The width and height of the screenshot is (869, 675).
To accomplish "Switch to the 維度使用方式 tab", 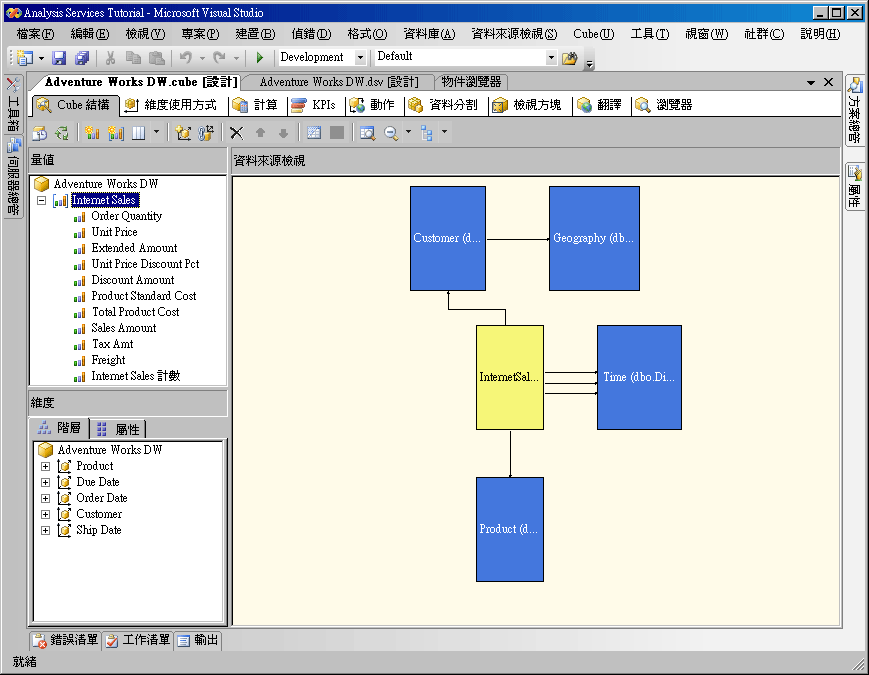I will click(171, 105).
